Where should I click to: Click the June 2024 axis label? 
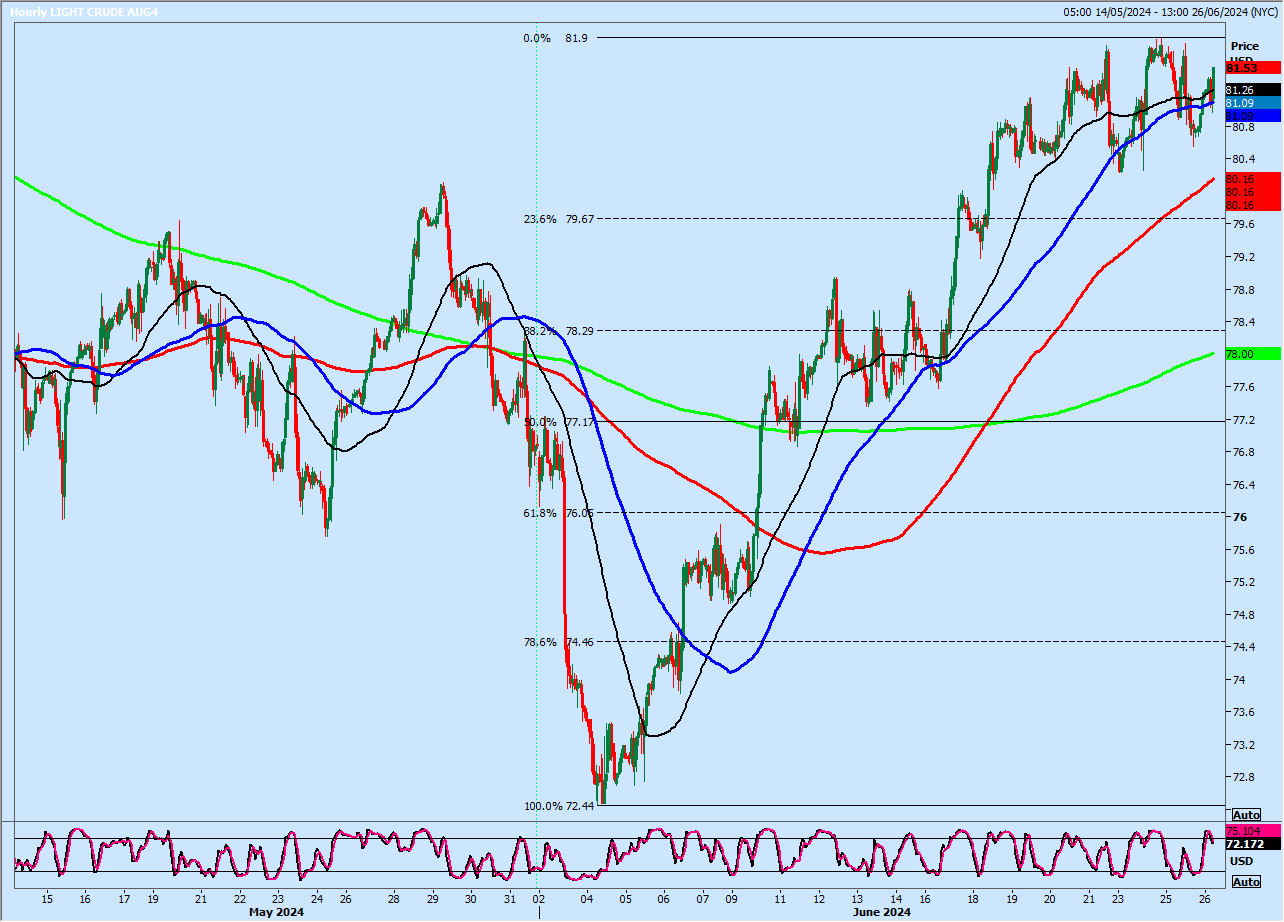[x=882, y=913]
